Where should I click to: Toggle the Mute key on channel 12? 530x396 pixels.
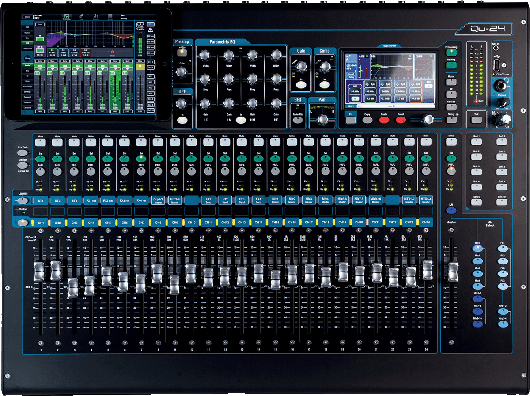click(x=225, y=142)
